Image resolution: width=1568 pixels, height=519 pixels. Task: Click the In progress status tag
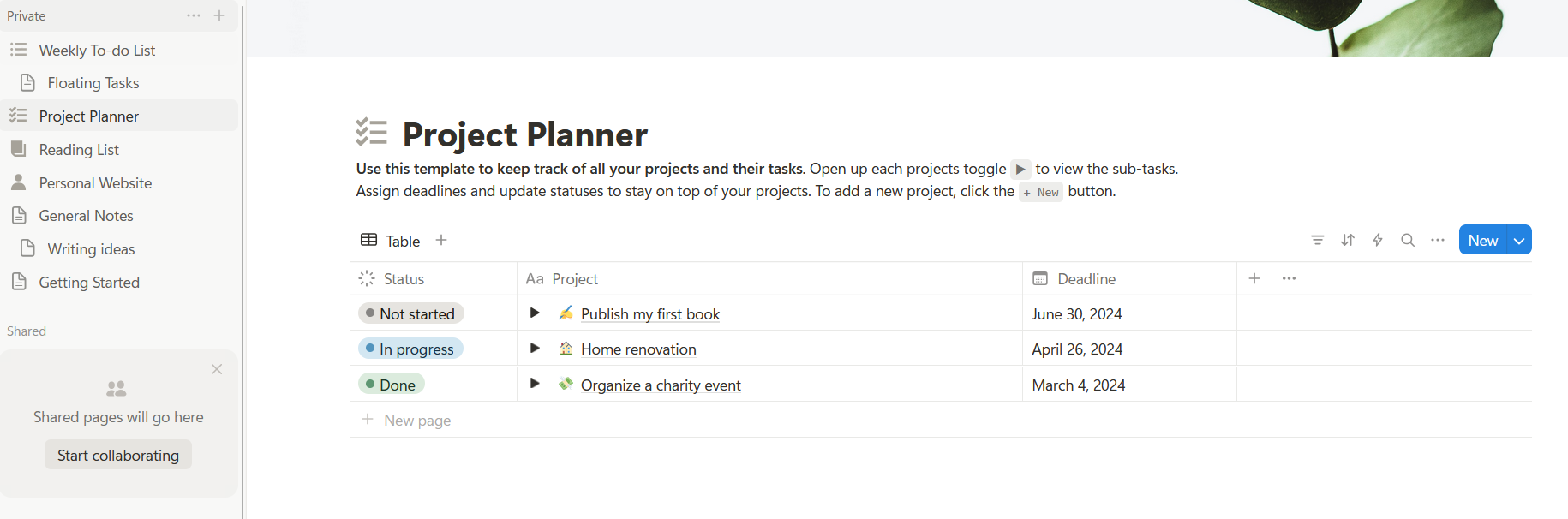410,349
